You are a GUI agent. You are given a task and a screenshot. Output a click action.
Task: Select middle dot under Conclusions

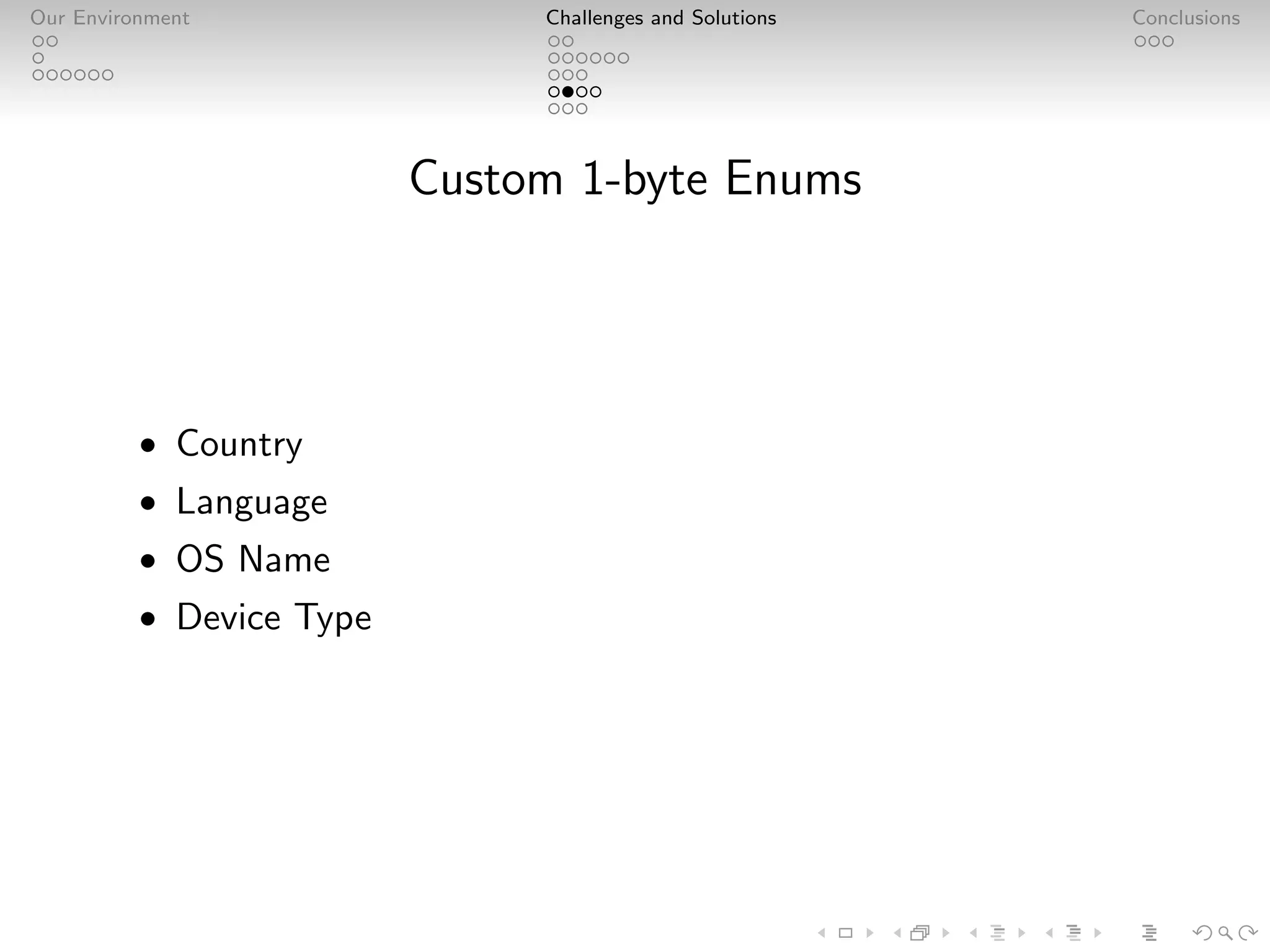tap(1154, 42)
